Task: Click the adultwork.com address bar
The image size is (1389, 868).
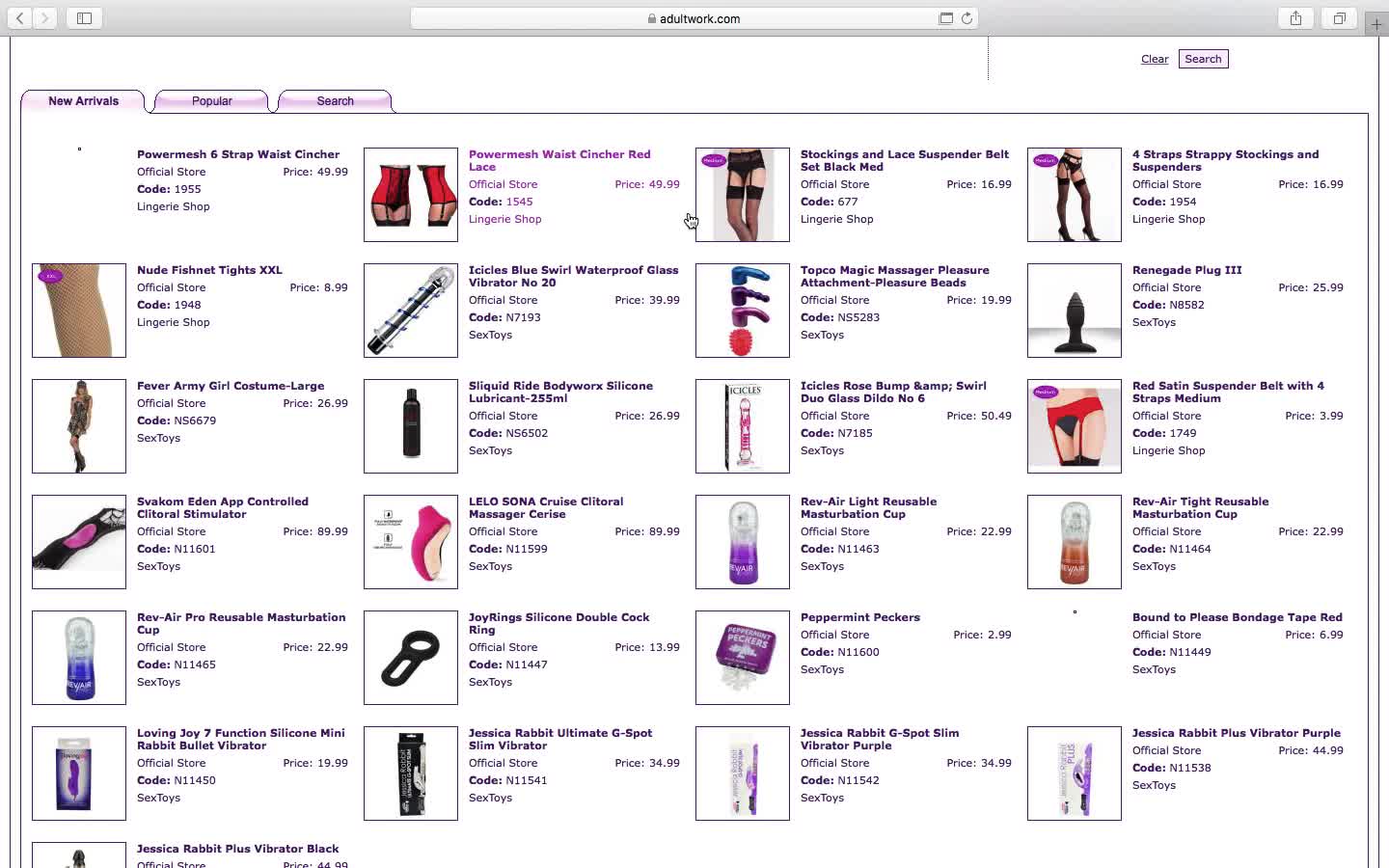Action: coord(694,18)
